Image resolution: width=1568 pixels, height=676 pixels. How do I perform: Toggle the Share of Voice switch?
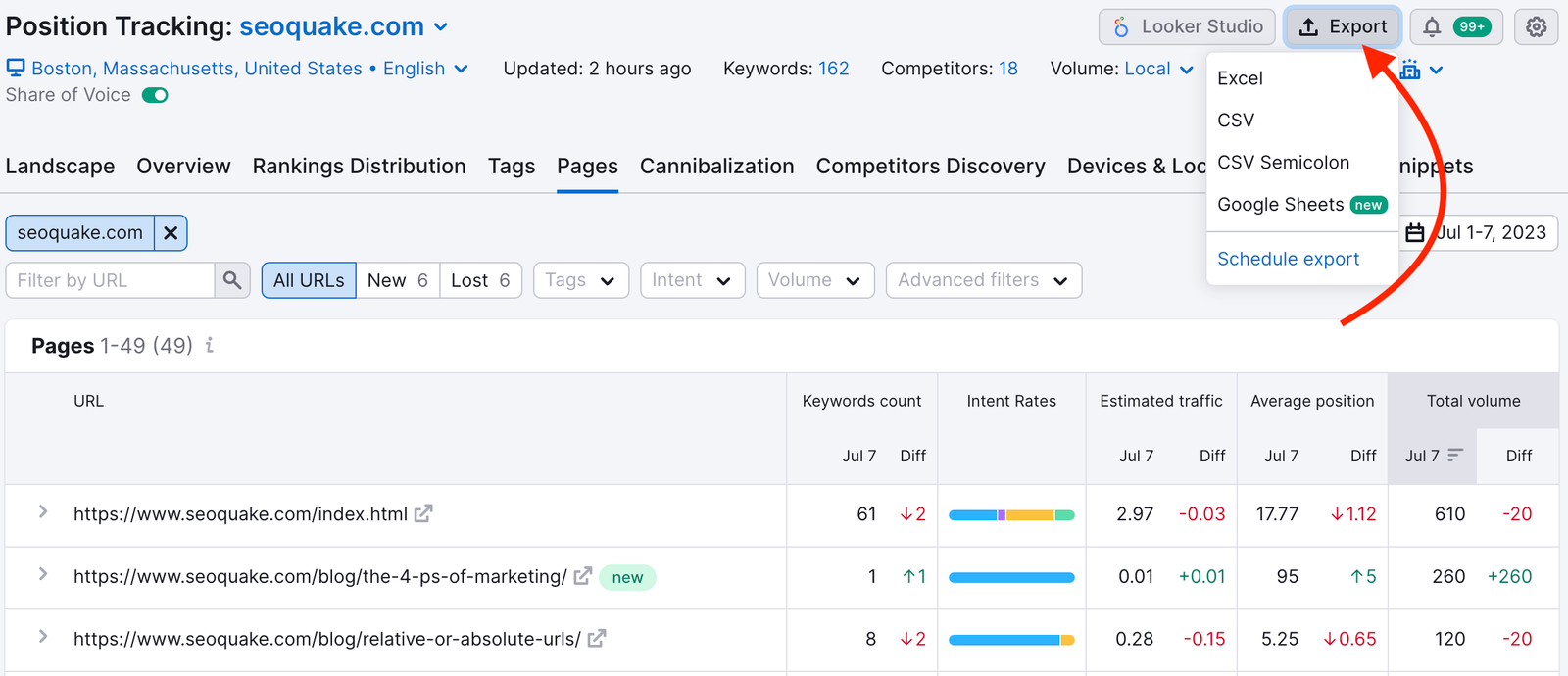[x=155, y=95]
